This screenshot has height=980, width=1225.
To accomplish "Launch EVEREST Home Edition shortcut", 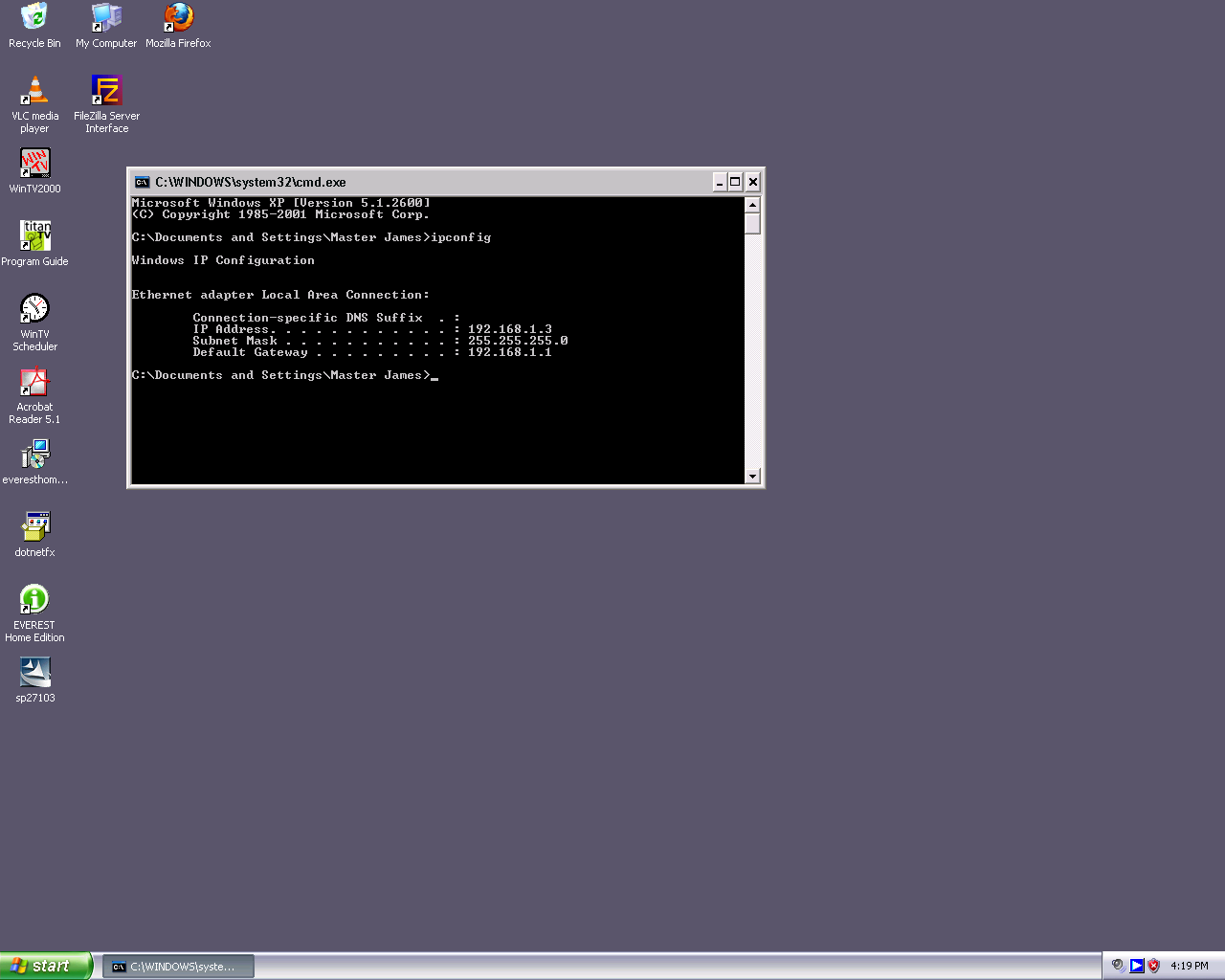I will click(34, 600).
